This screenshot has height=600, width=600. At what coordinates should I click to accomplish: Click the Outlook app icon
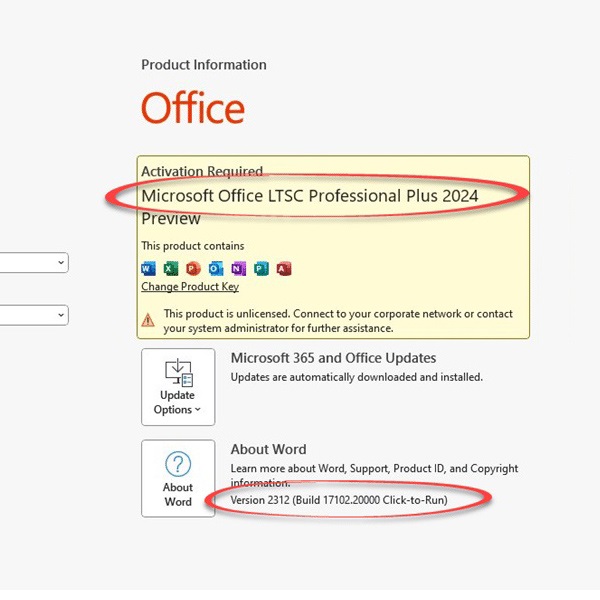[216, 269]
